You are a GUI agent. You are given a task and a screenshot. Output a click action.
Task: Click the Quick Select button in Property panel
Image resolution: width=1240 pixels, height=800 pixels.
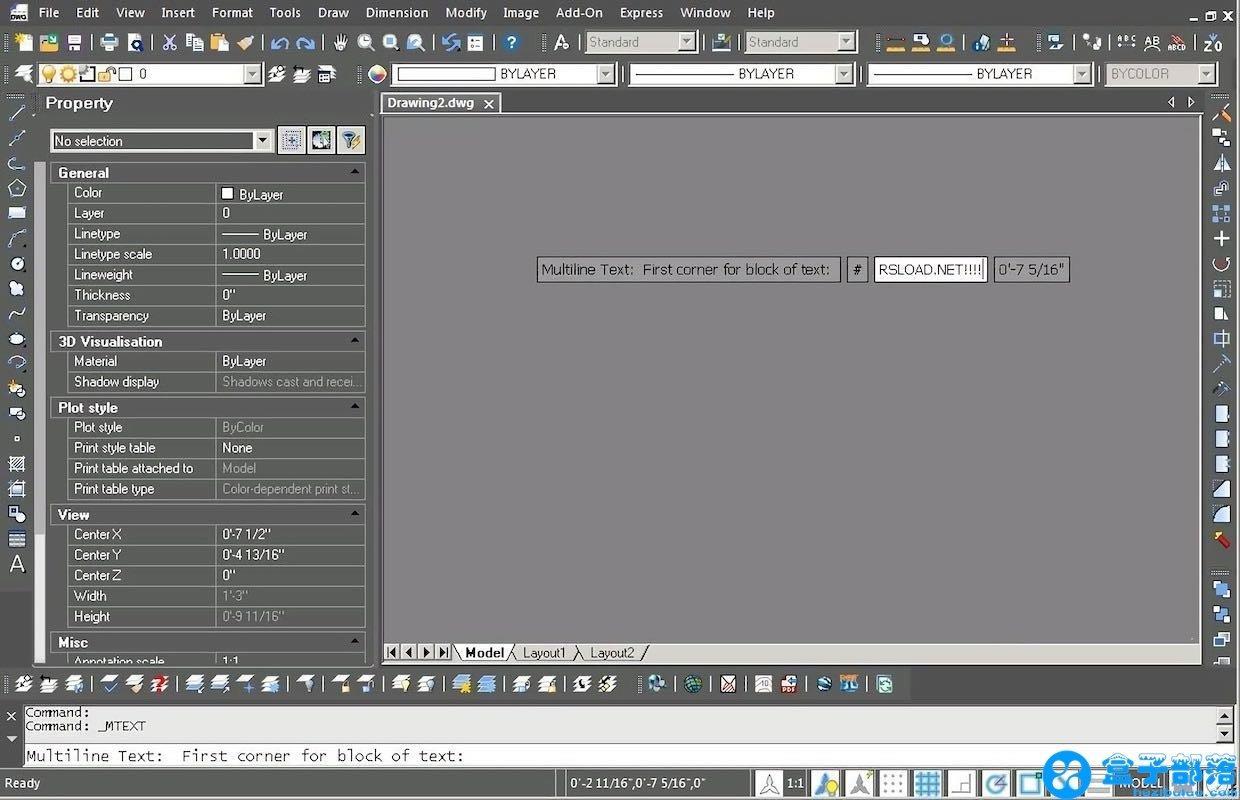point(351,140)
